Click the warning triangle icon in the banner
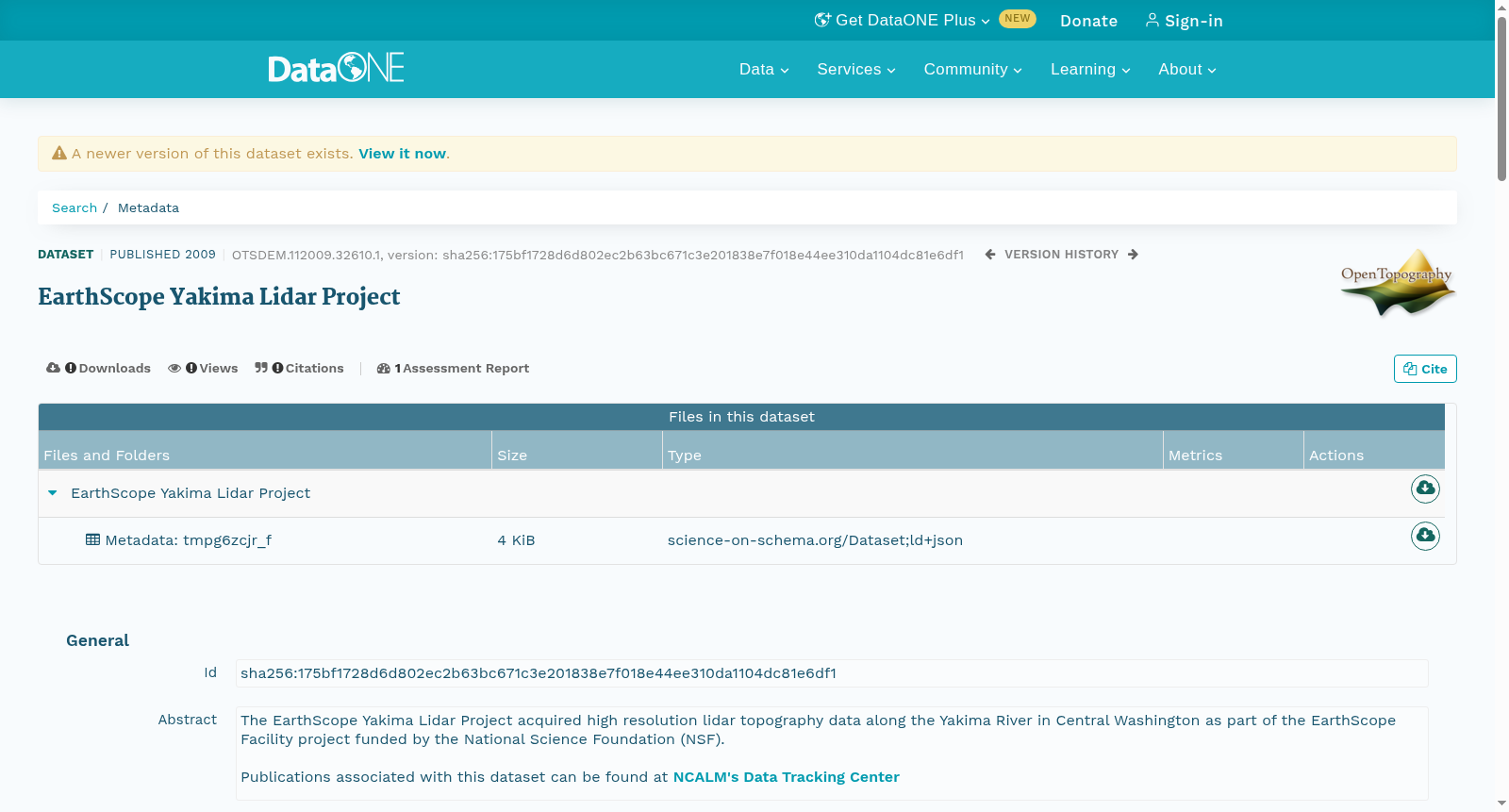This screenshot has height=812, width=1509. 59,153
